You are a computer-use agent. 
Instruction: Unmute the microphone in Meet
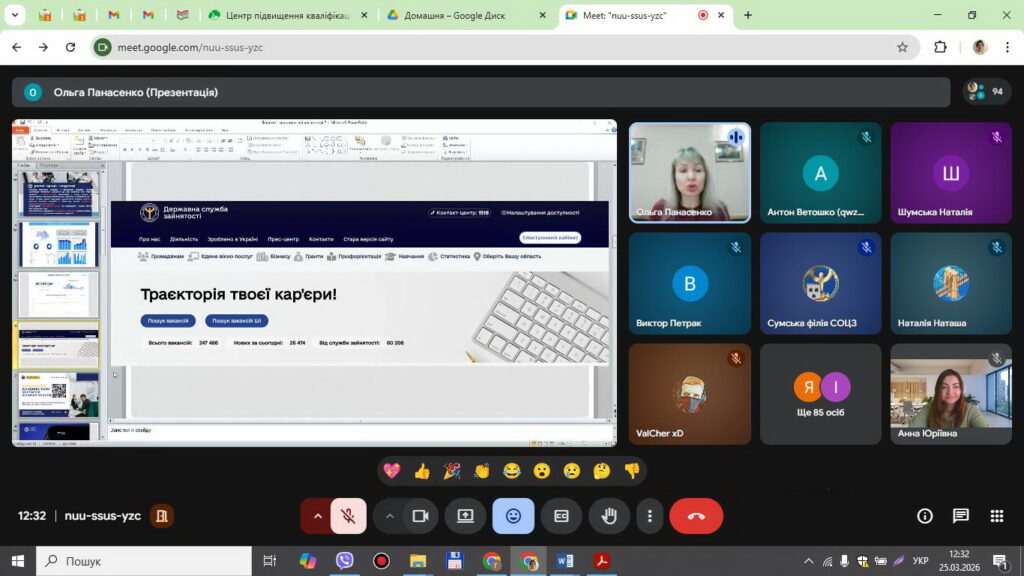click(x=348, y=516)
